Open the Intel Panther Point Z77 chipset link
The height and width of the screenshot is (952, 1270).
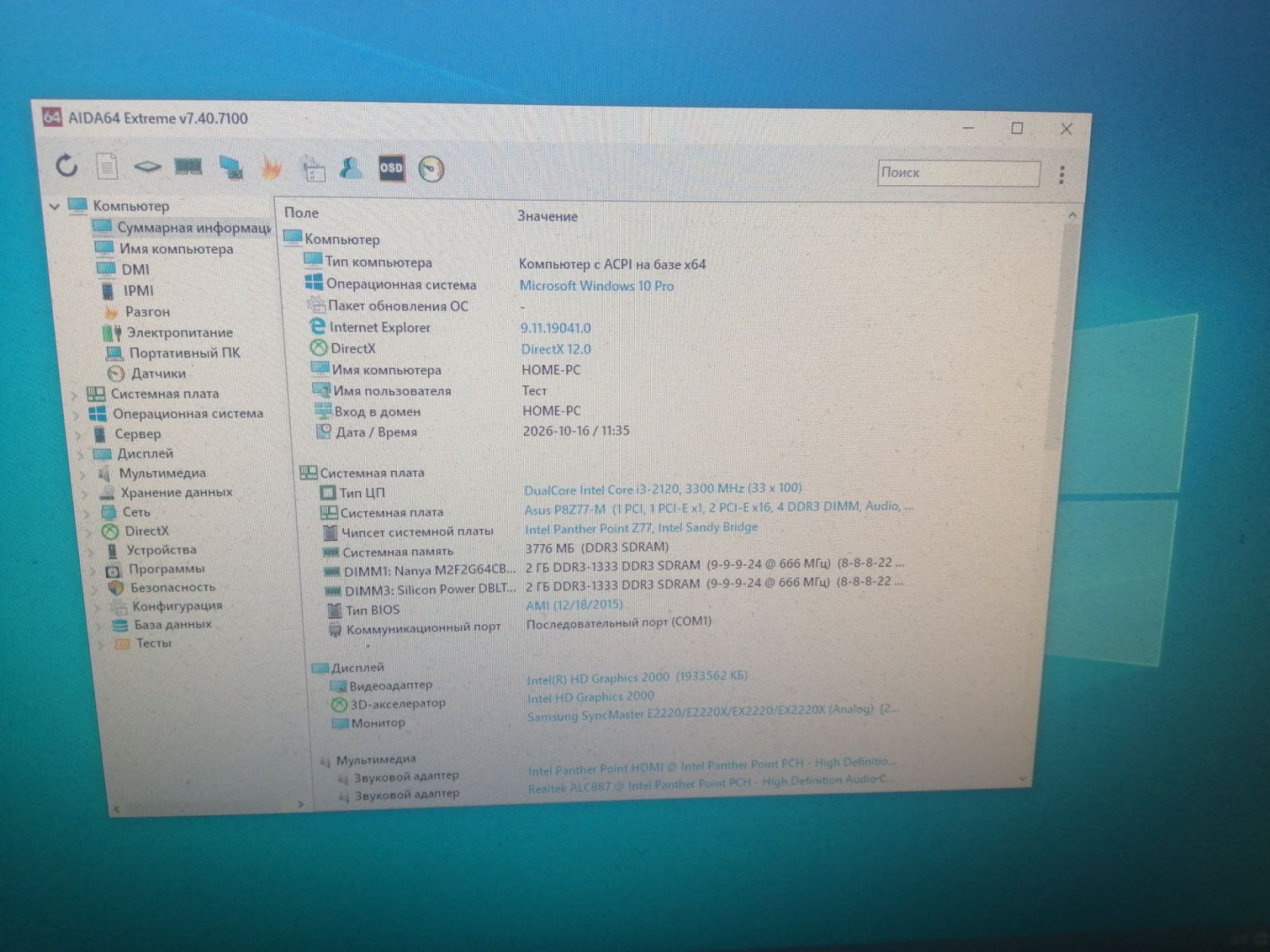[x=641, y=528]
